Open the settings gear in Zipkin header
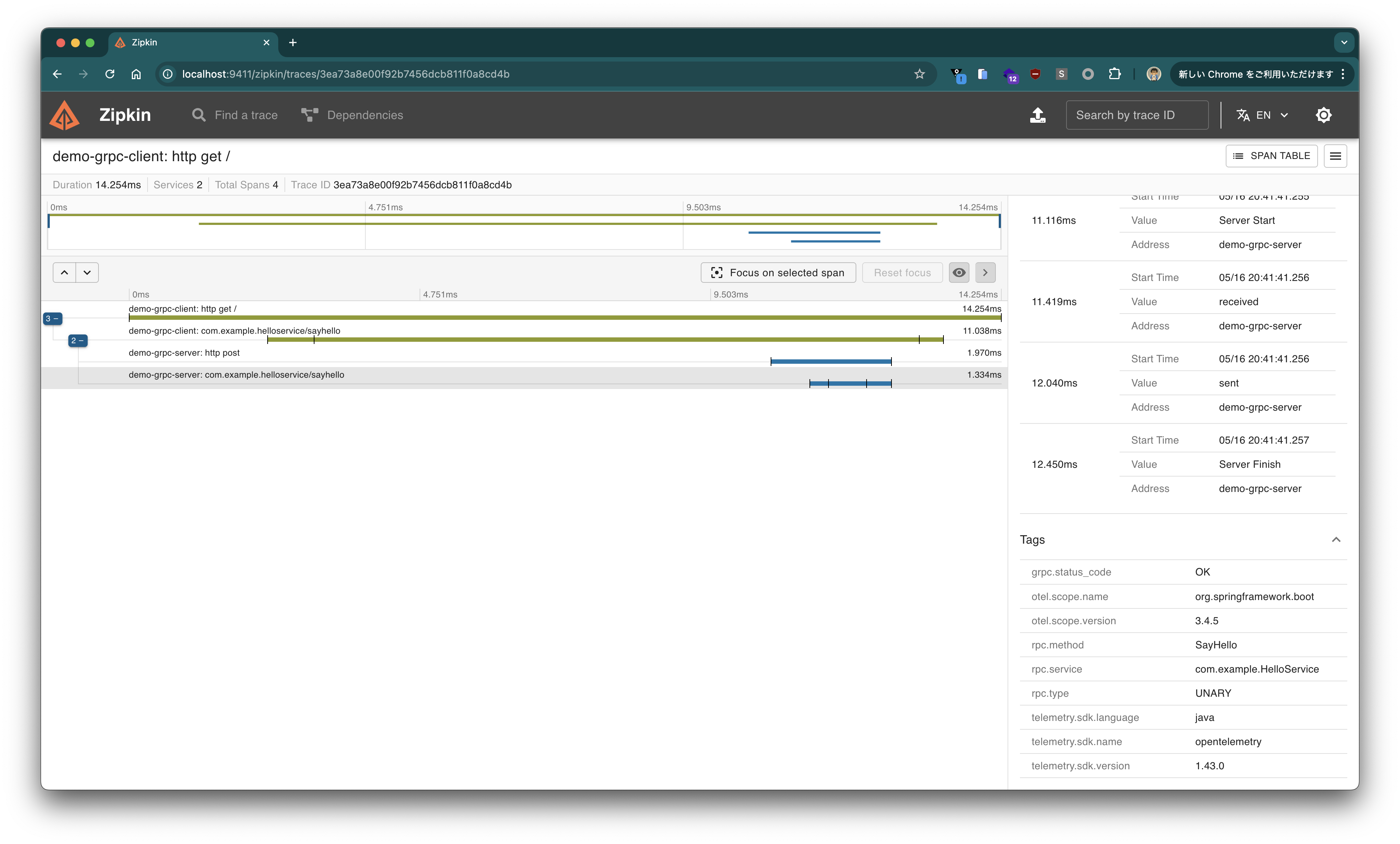 (1323, 115)
